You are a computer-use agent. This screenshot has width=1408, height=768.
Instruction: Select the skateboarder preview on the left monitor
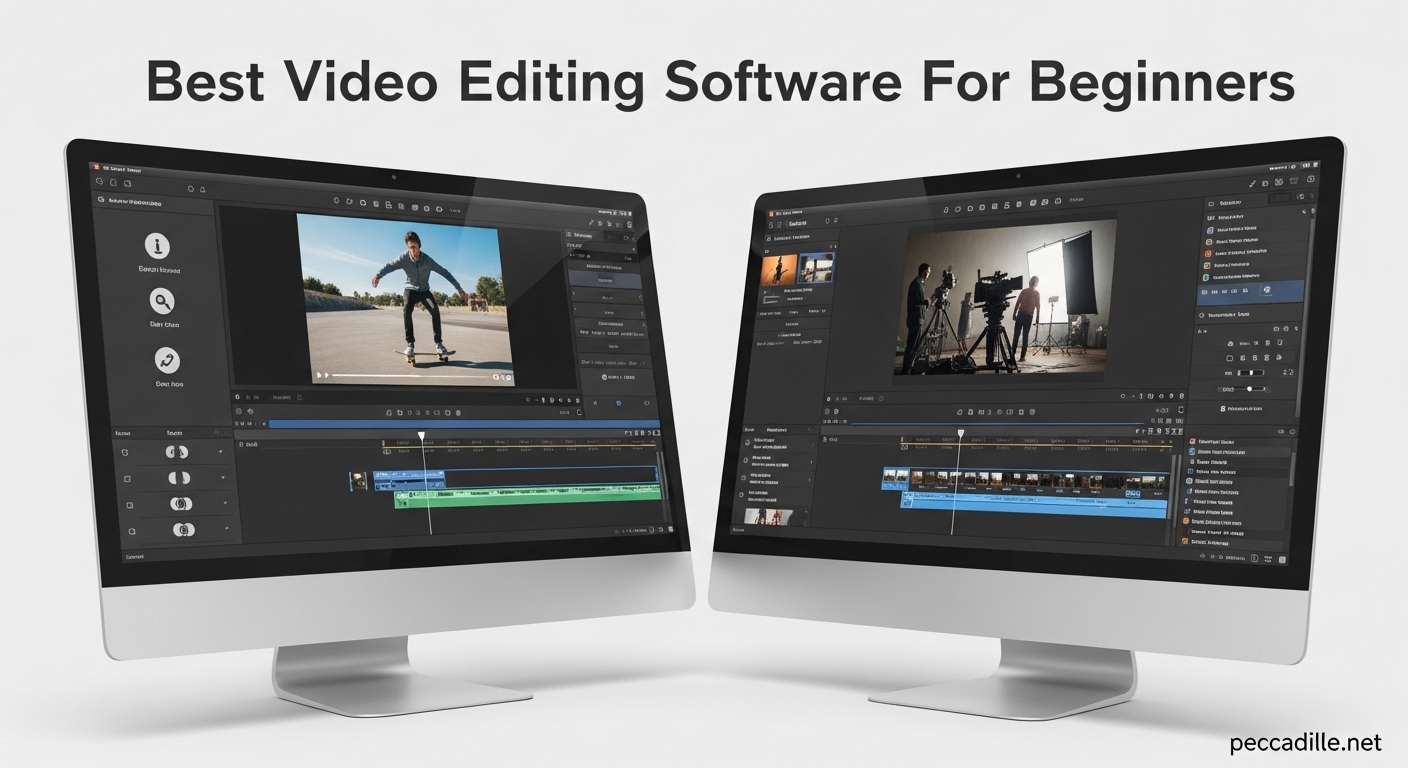click(x=404, y=299)
